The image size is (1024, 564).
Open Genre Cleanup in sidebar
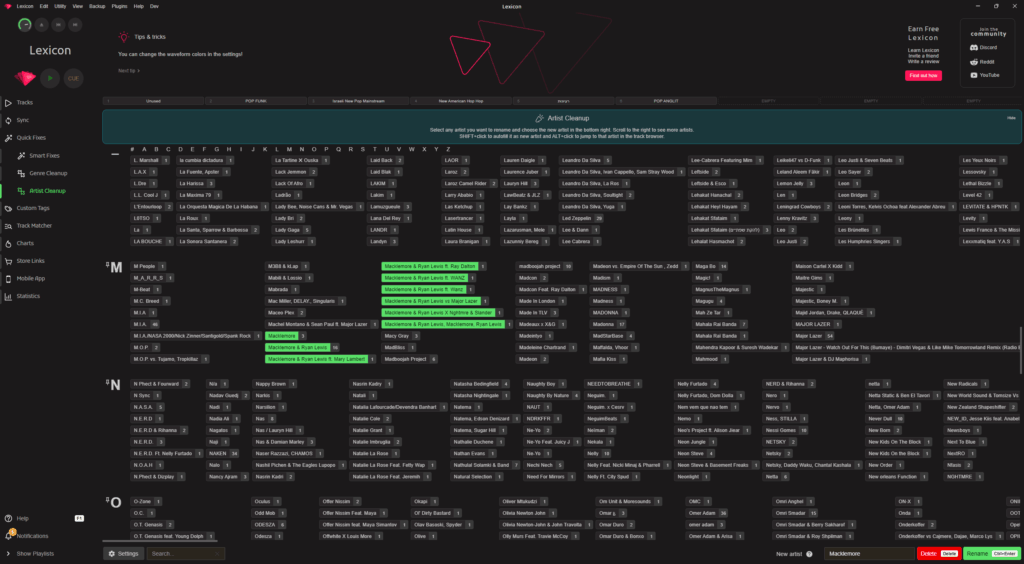(x=47, y=173)
